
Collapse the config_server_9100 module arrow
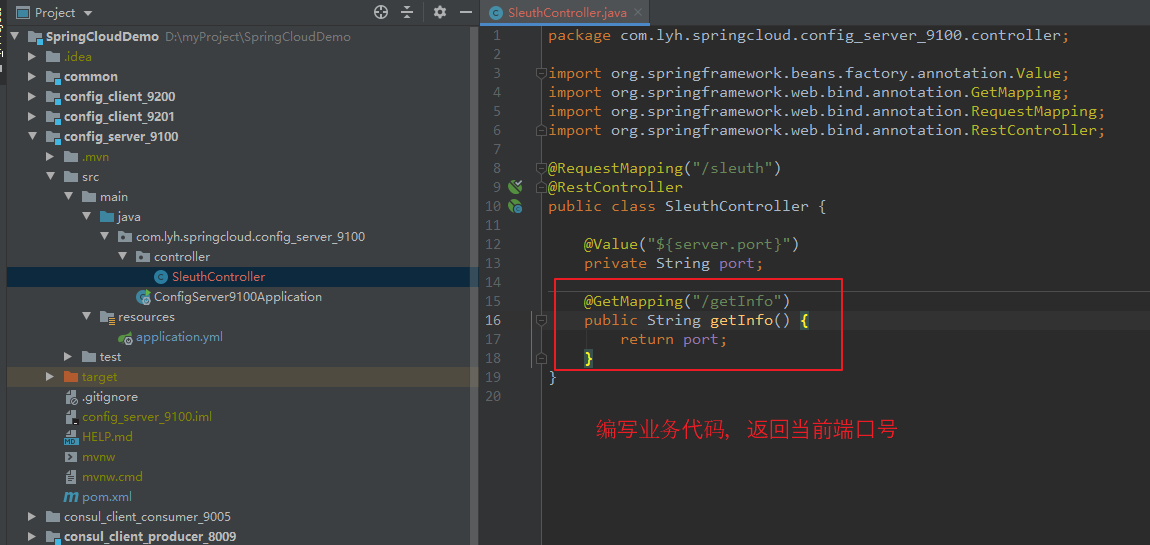tap(32, 136)
